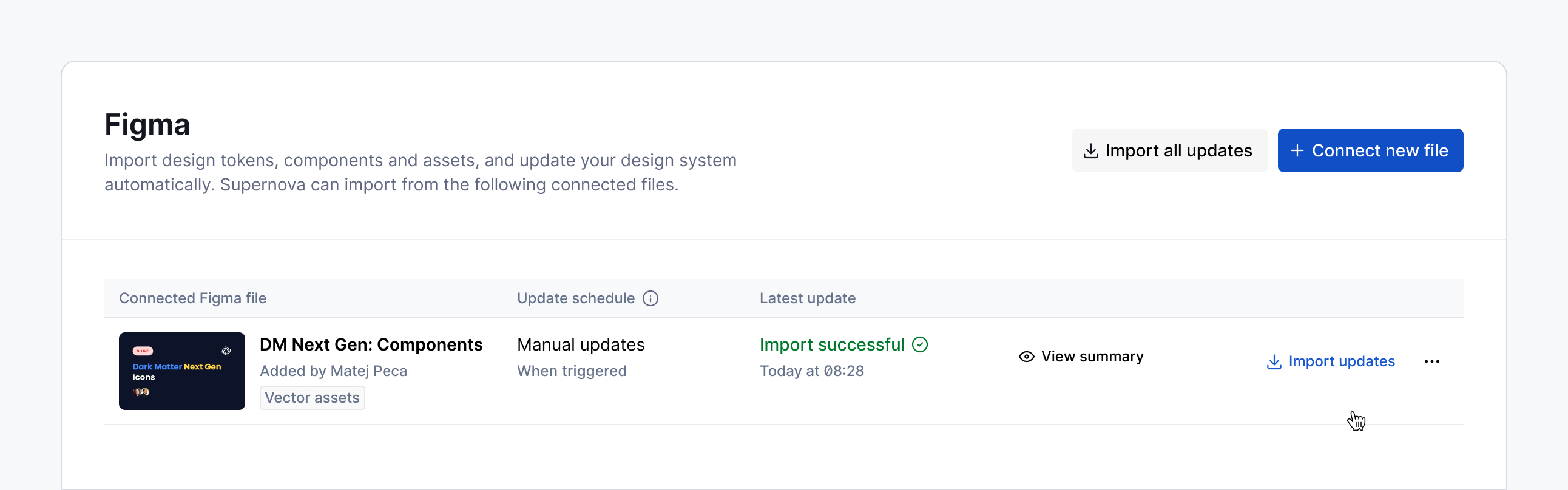The image size is (1568, 490).
Task: Click the Latest update column header
Action: coord(807,298)
